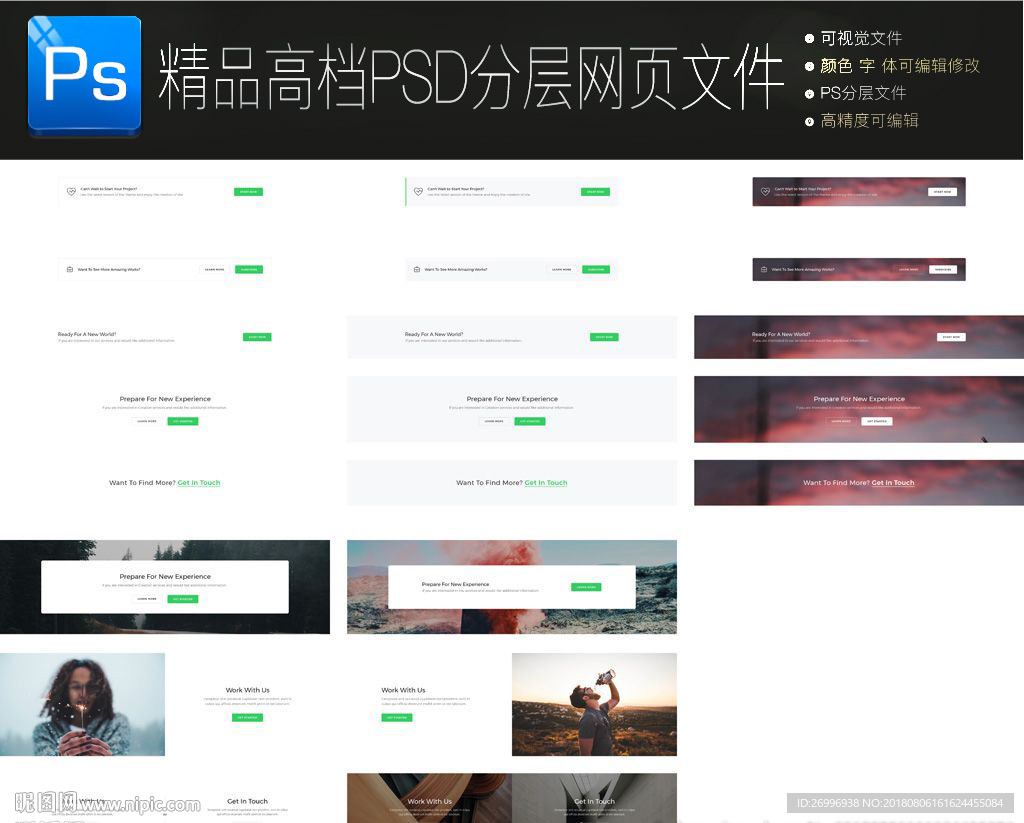
Task: Click white Get Started in sunset 'Prepare For New Experience'
Action: point(876,421)
